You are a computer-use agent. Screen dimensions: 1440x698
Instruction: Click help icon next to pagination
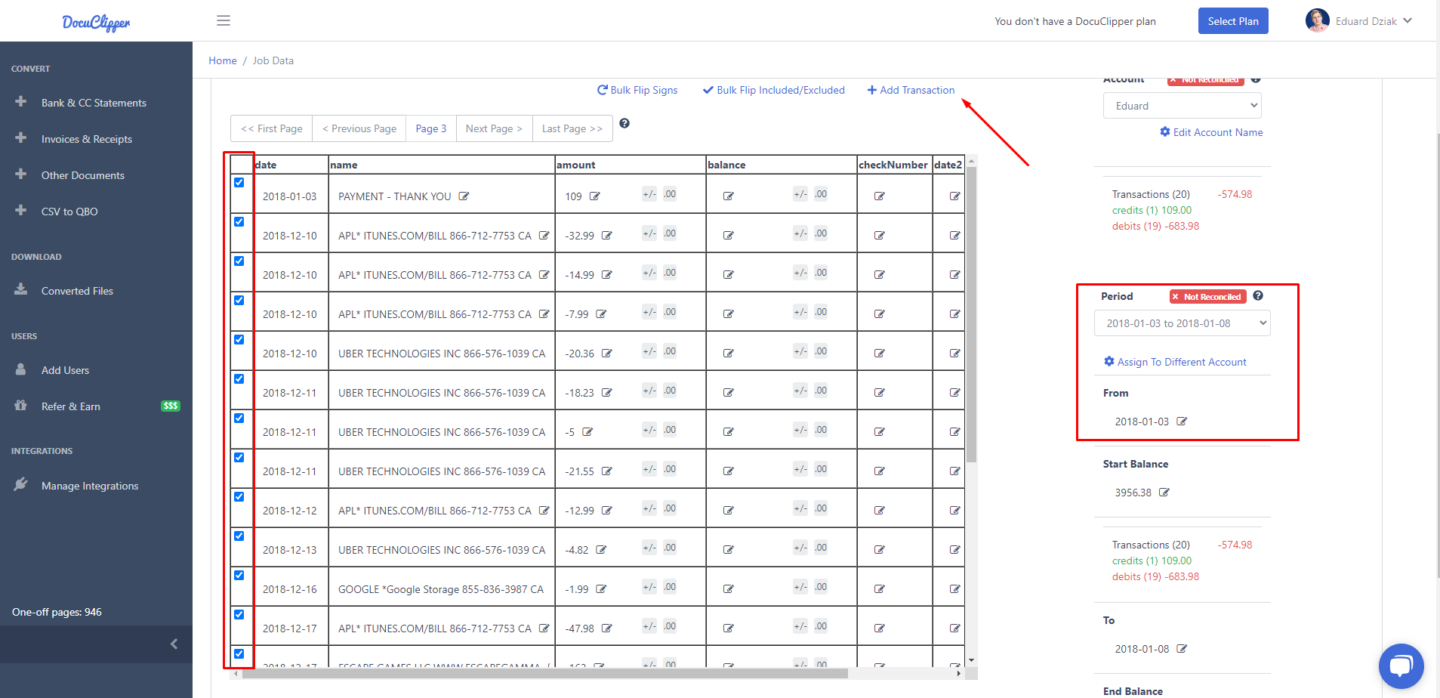[x=624, y=123]
